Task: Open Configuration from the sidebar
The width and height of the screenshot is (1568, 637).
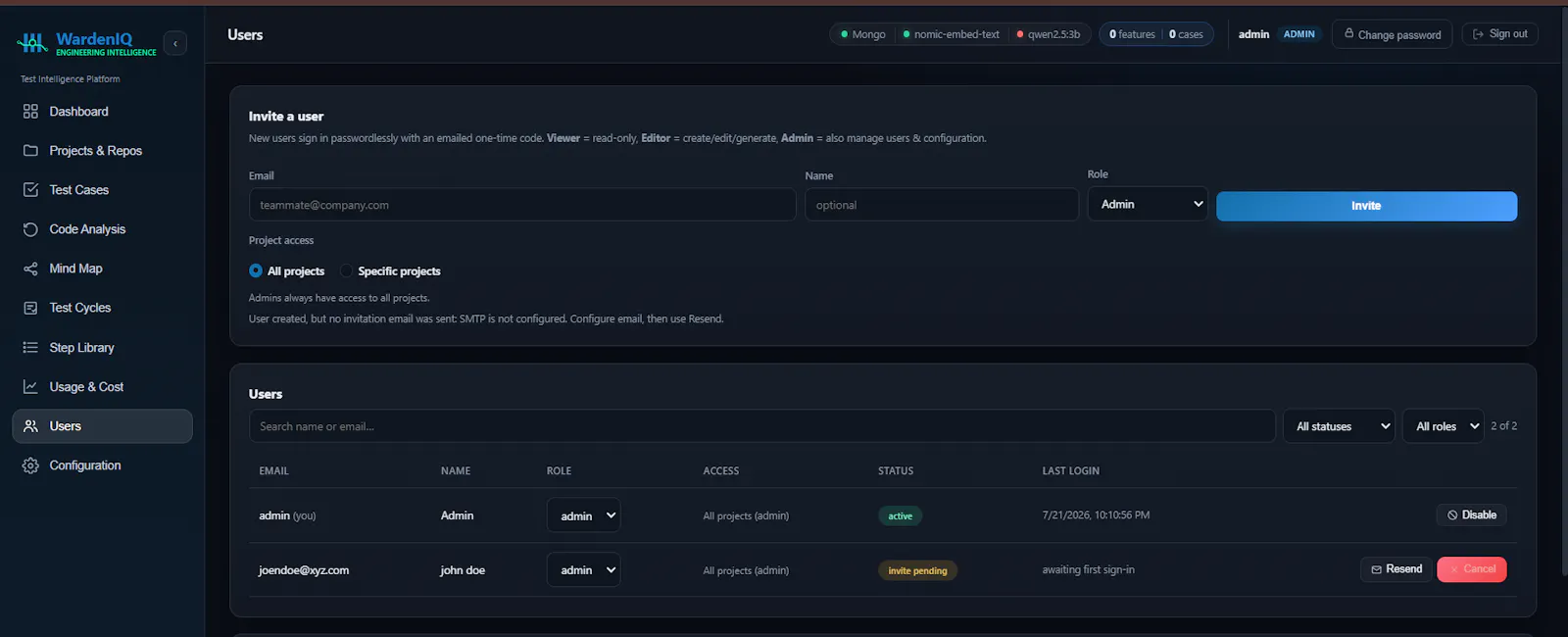Action: (102, 465)
